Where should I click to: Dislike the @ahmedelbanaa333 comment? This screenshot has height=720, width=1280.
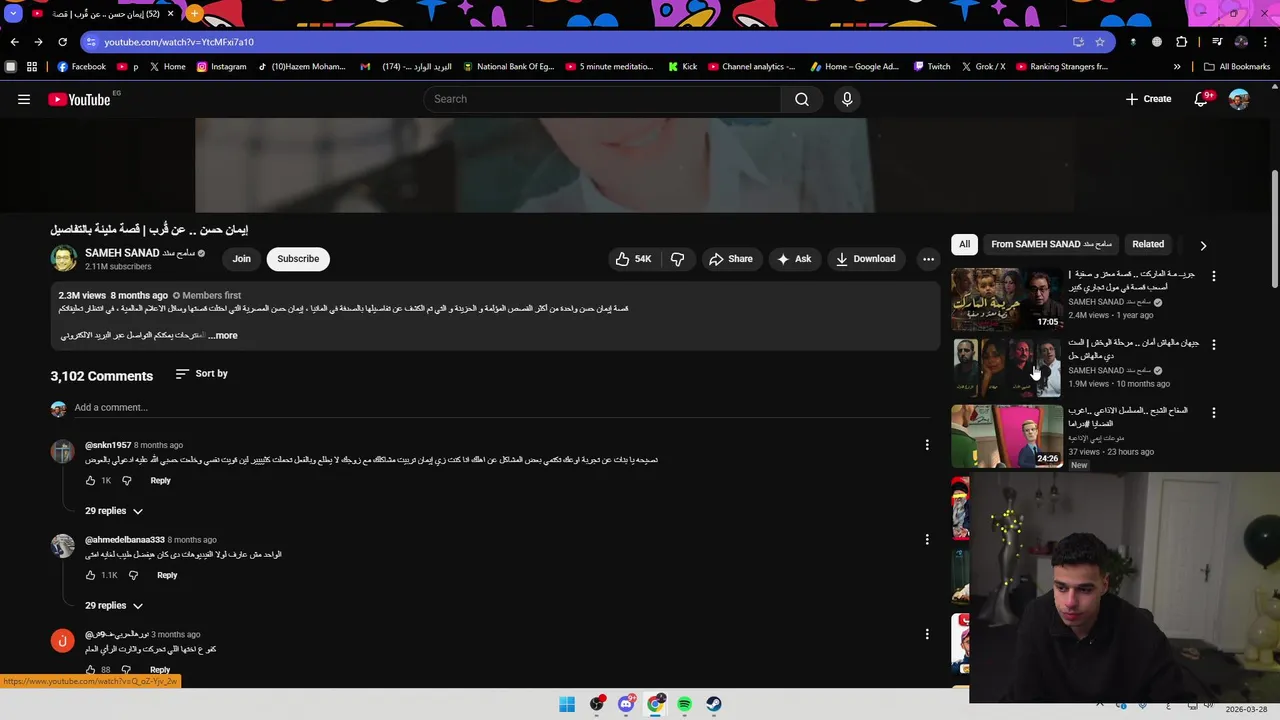point(133,576)
